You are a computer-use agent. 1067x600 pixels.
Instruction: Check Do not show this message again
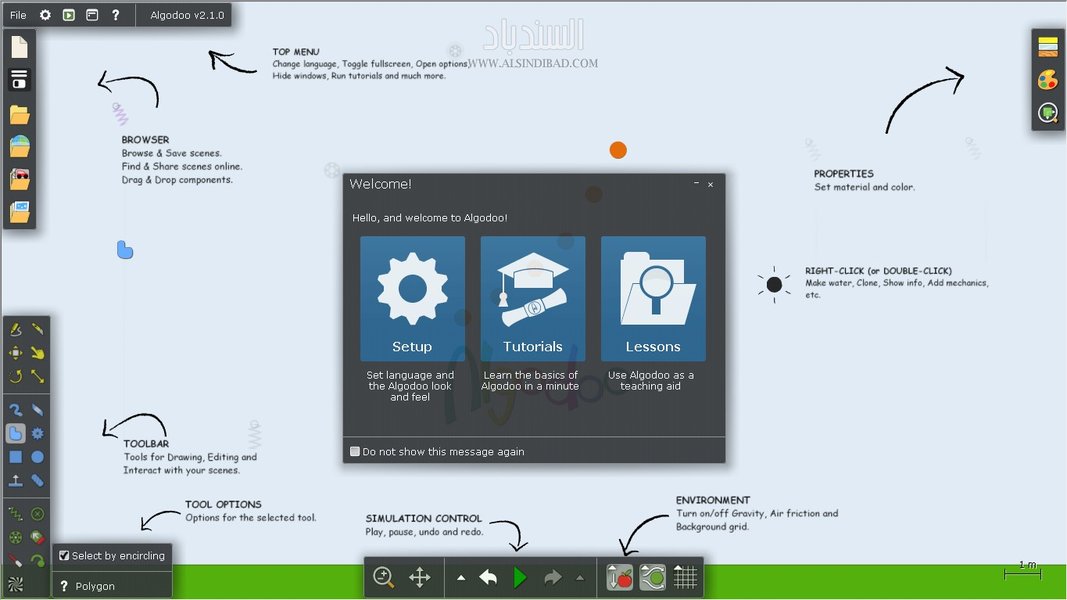point(355,452)
